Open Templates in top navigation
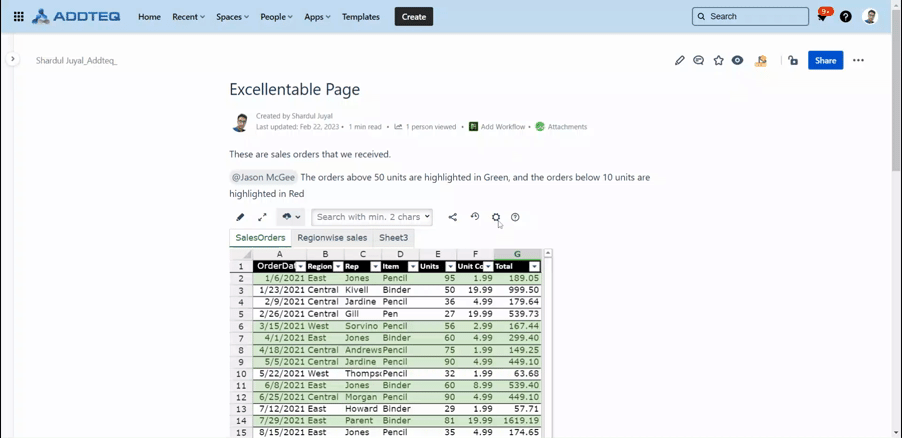Image resolution: width=902 pixels, height=438 pixels. [361, 17]
